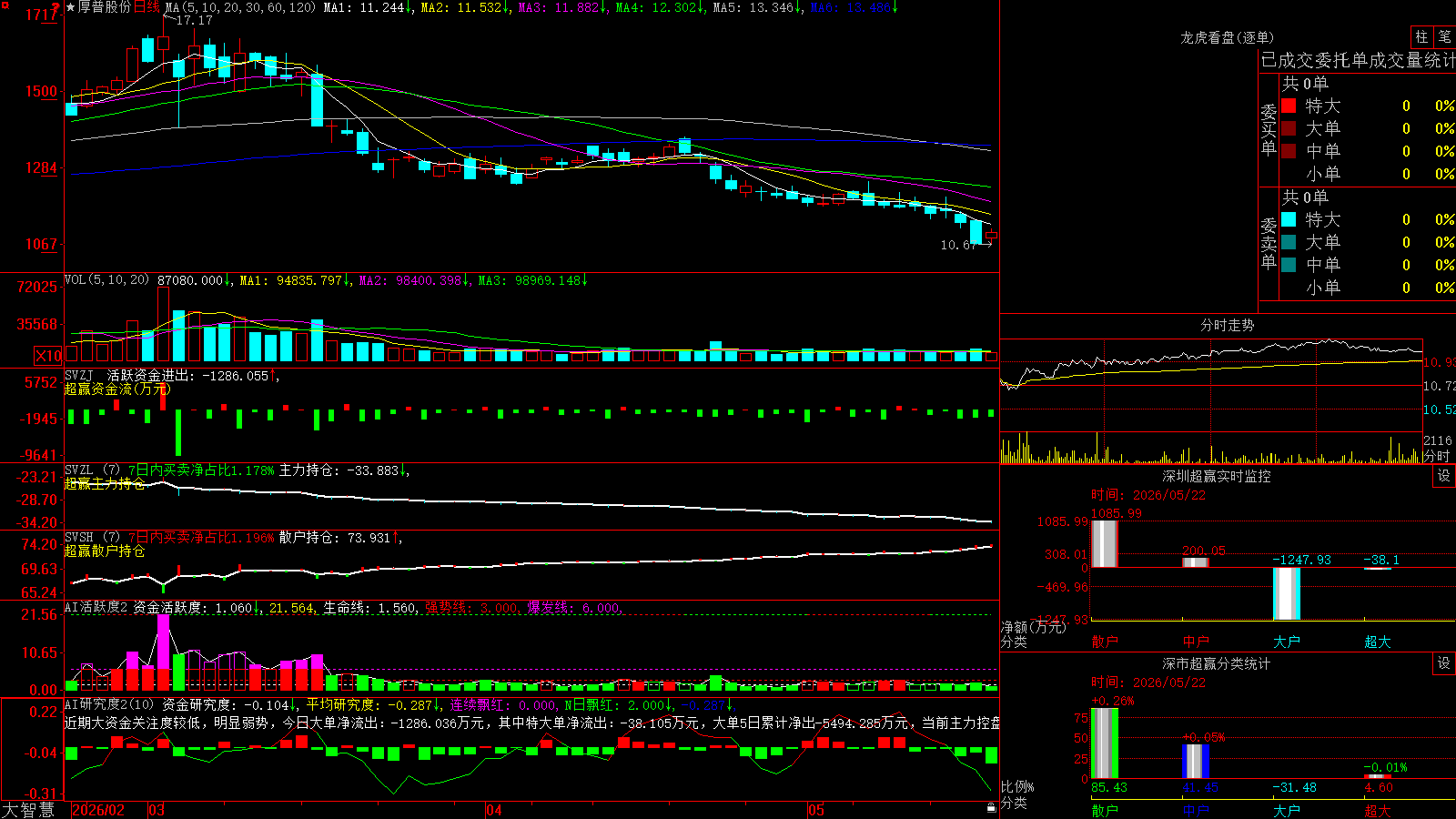1456x819 pixels.
Task: Click the 10.67 low price label
Action: tap(958, 245)
